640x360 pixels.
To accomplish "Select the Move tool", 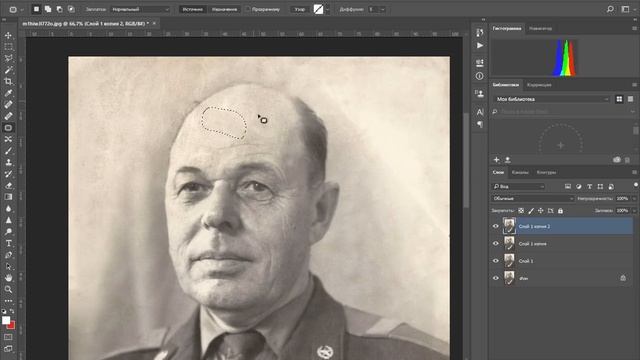I will (x=8, y=36).
